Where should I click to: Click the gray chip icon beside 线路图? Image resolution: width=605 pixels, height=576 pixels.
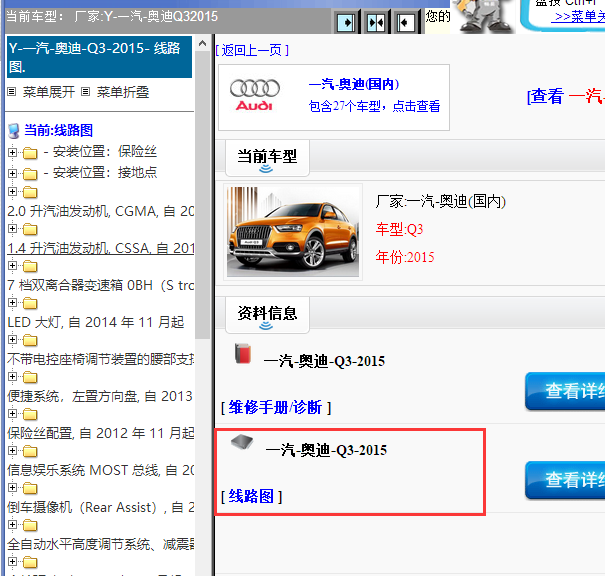pyautogui.click(x=242, y=442)
